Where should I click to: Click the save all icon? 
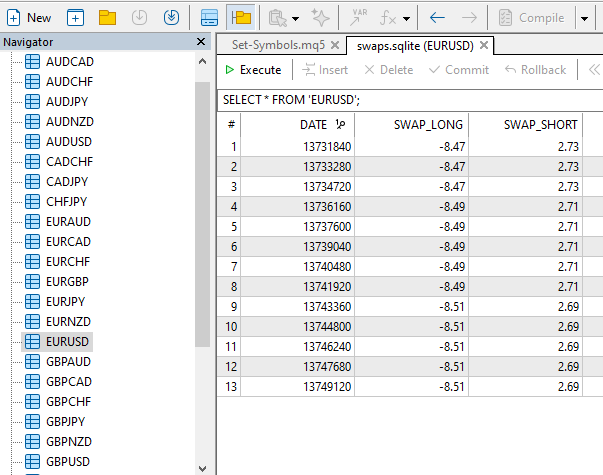coord(171,17)
